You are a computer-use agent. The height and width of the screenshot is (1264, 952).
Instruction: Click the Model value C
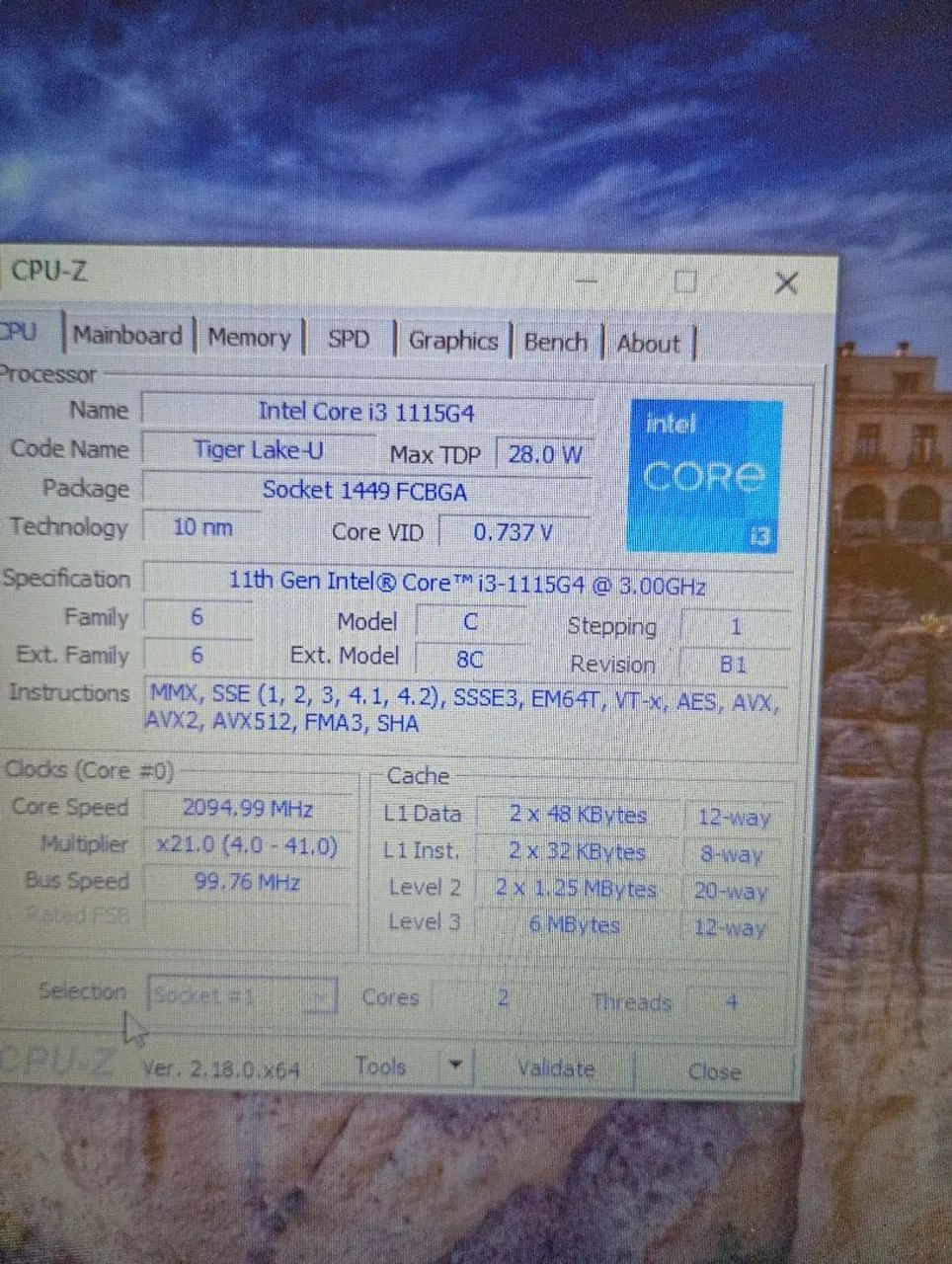coord(471,622)
